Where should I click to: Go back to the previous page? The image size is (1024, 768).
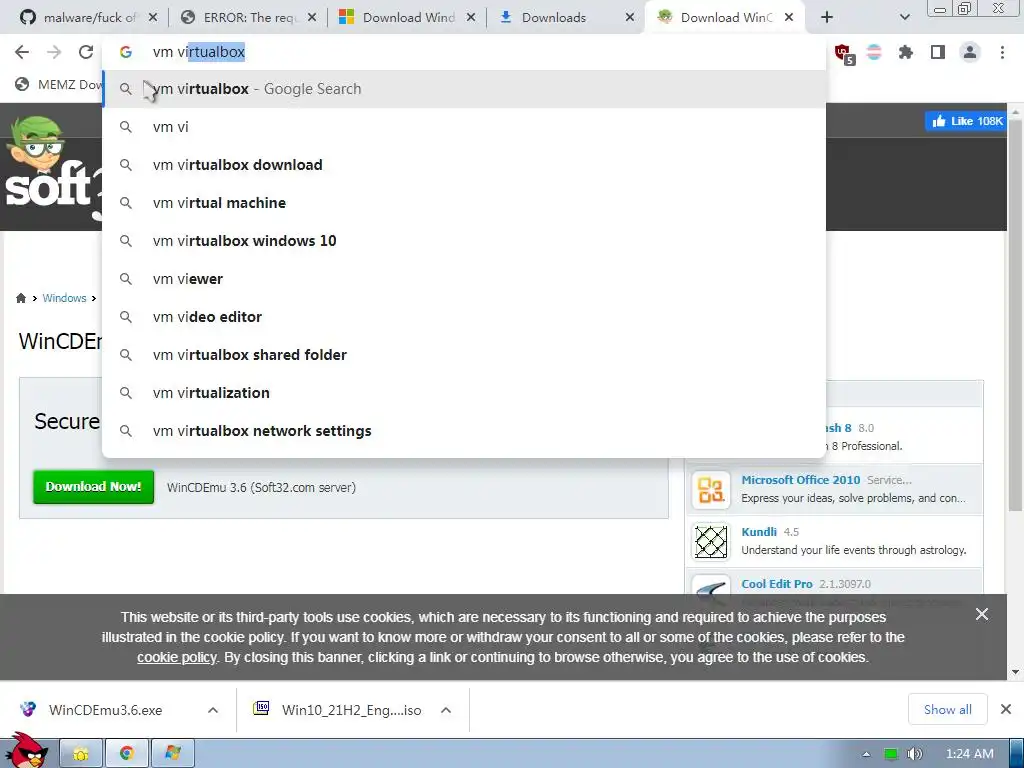click(x=22, y=52)
